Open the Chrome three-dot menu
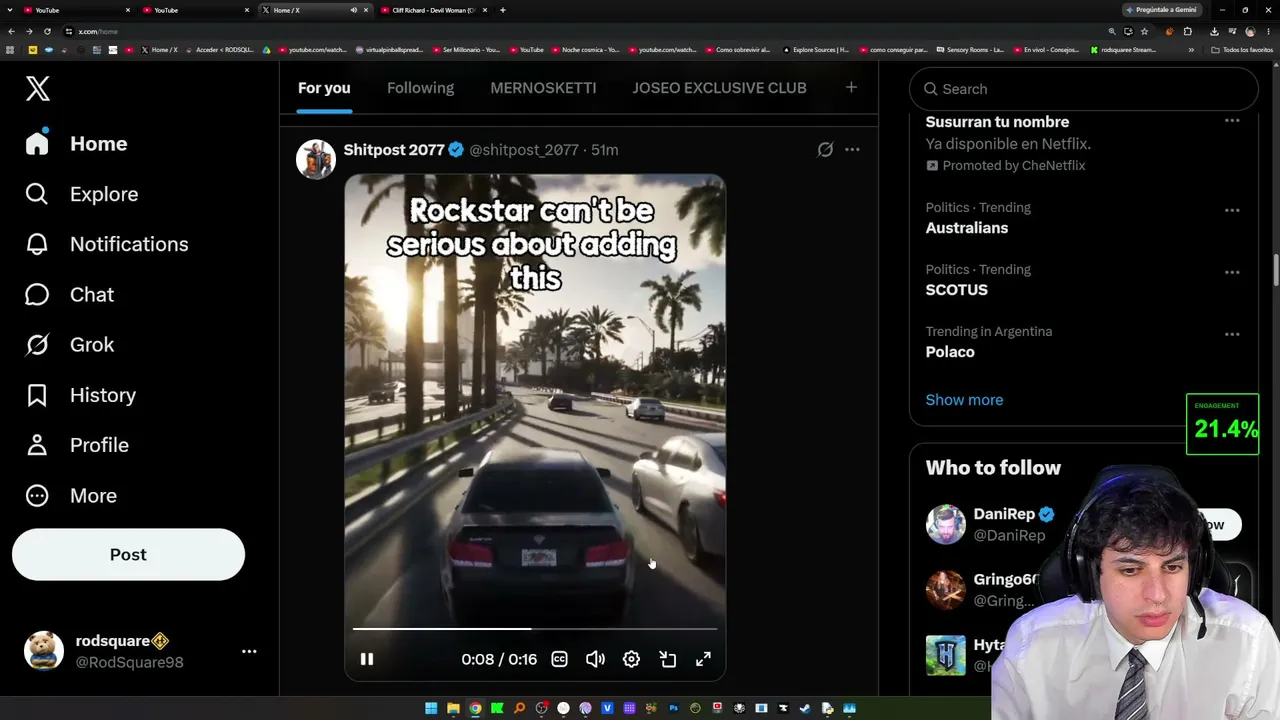The height and width of the screenshot is (720, 1280). 1269,31
